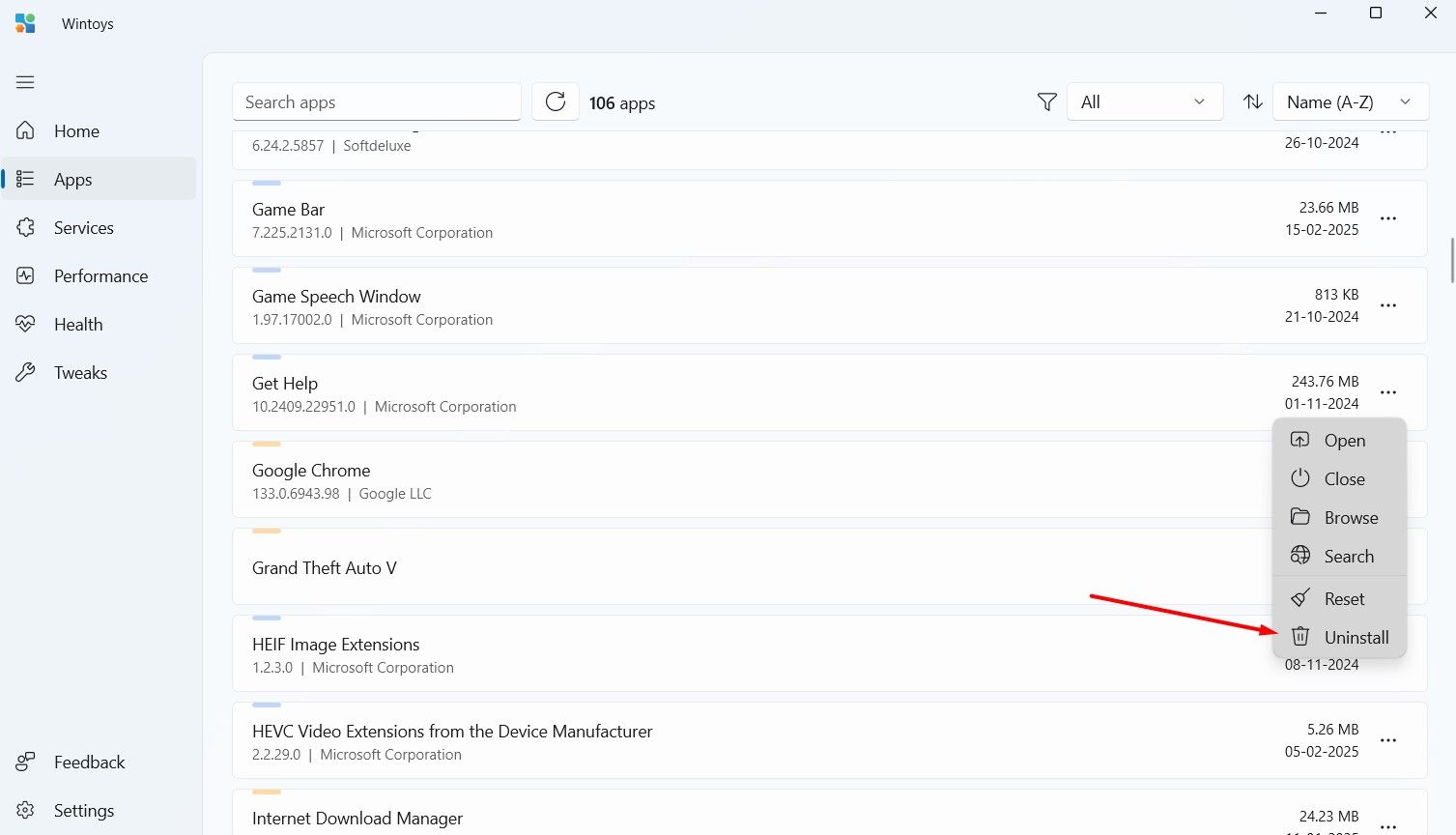Select the Internet Download Manager entry
Screen dimensions: 1456x835
click(x=829, y=812)
